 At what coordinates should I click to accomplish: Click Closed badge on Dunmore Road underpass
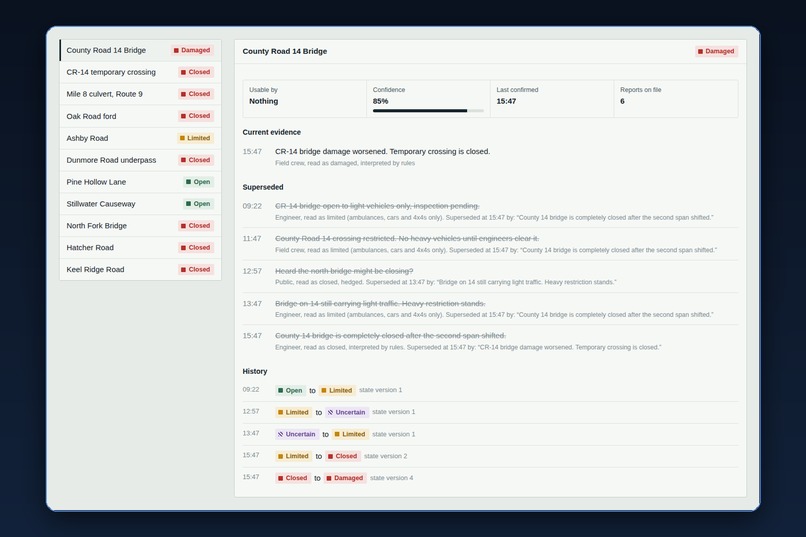coord(195,160)
